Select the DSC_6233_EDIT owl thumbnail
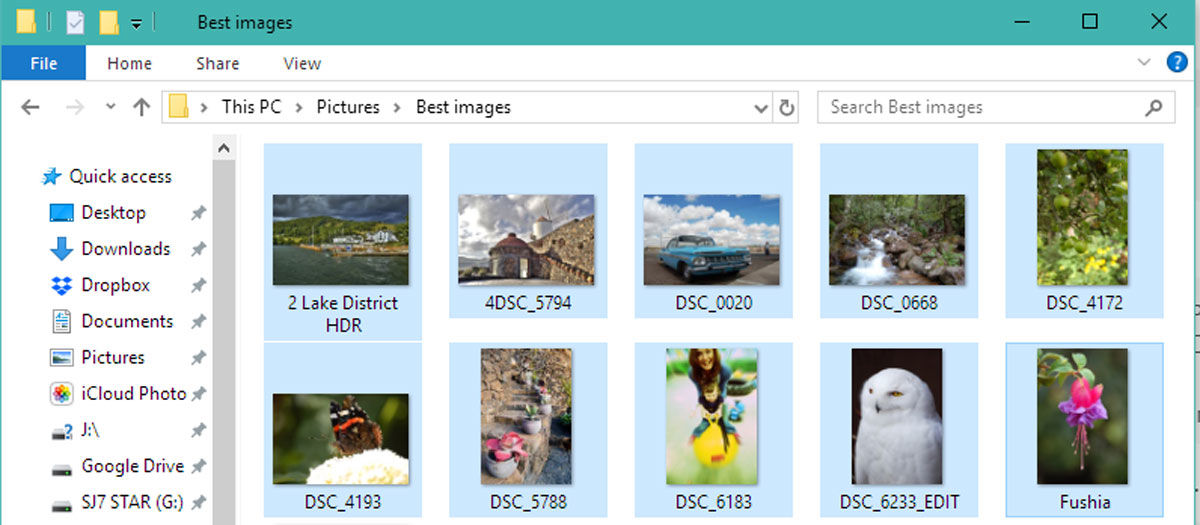 point(897,416)
